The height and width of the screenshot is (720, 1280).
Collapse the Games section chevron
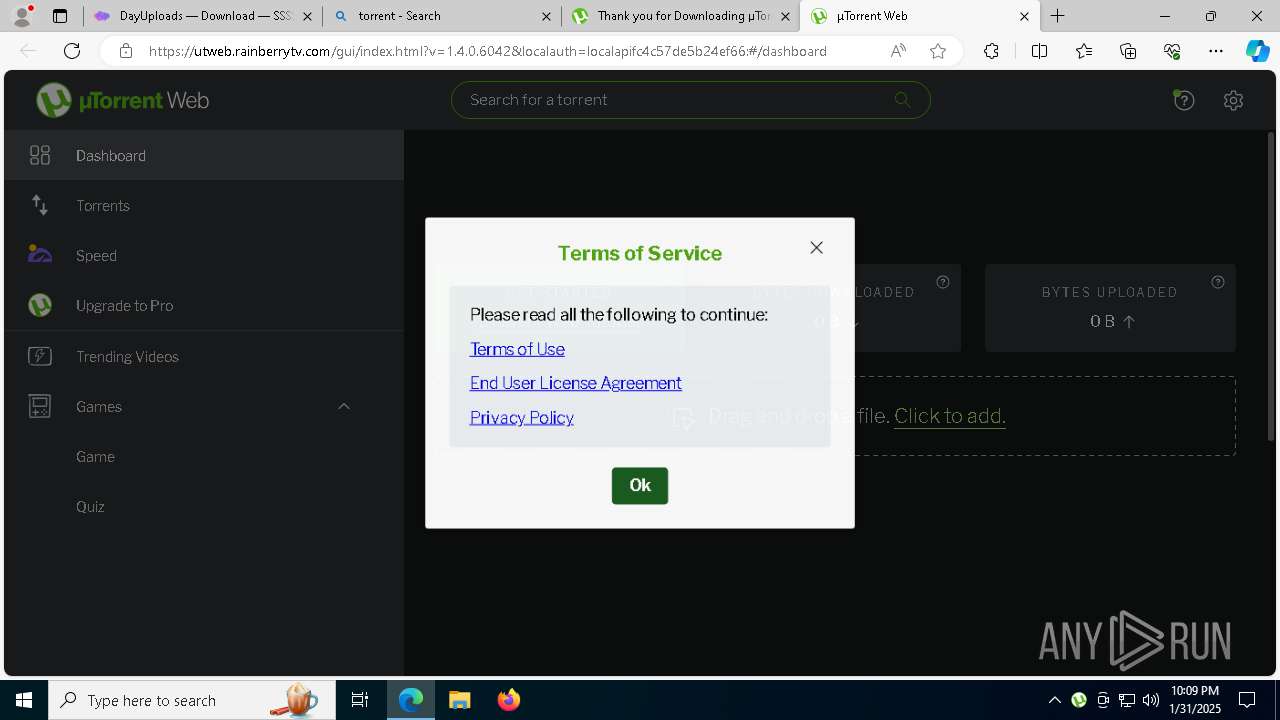point(344,406)
